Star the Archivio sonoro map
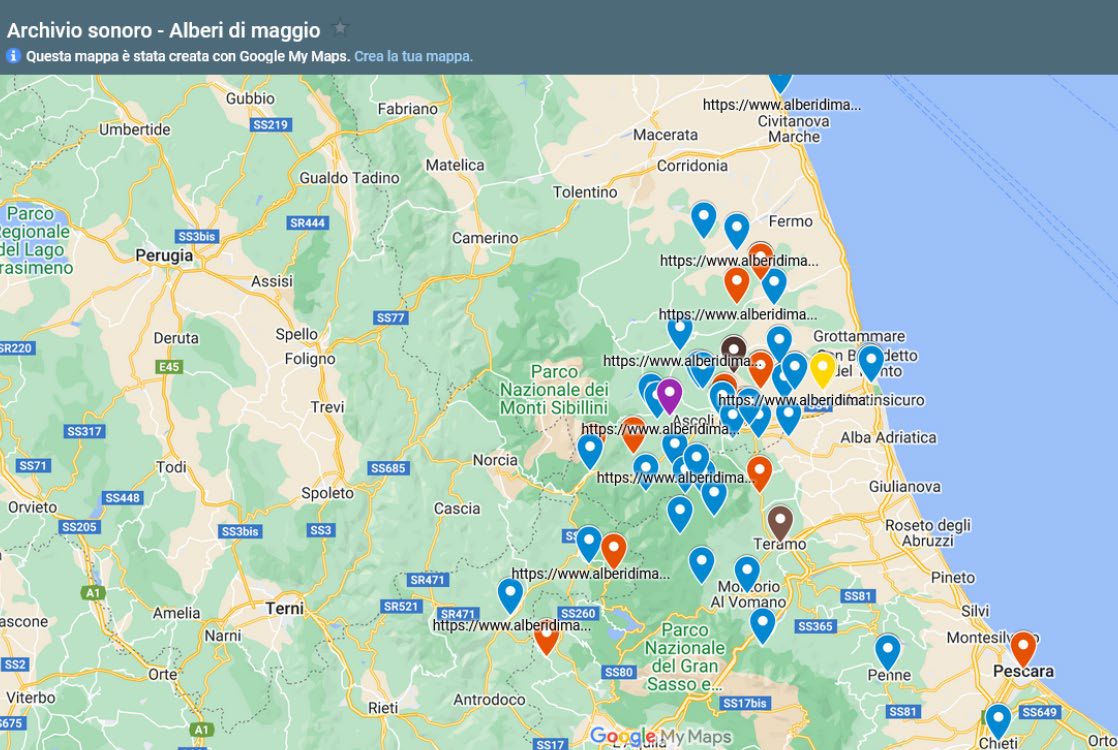Screen dimensions: 1118x750 pyautogui.click(x=340, y=29)
